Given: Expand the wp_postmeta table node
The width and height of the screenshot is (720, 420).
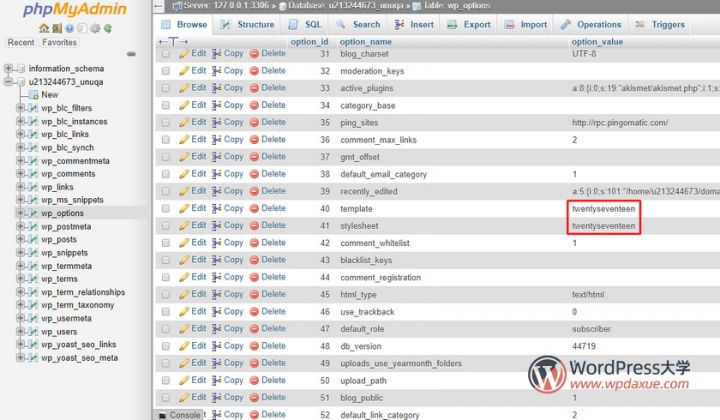Looking at the screenshot, I should (x=20, y=226).
